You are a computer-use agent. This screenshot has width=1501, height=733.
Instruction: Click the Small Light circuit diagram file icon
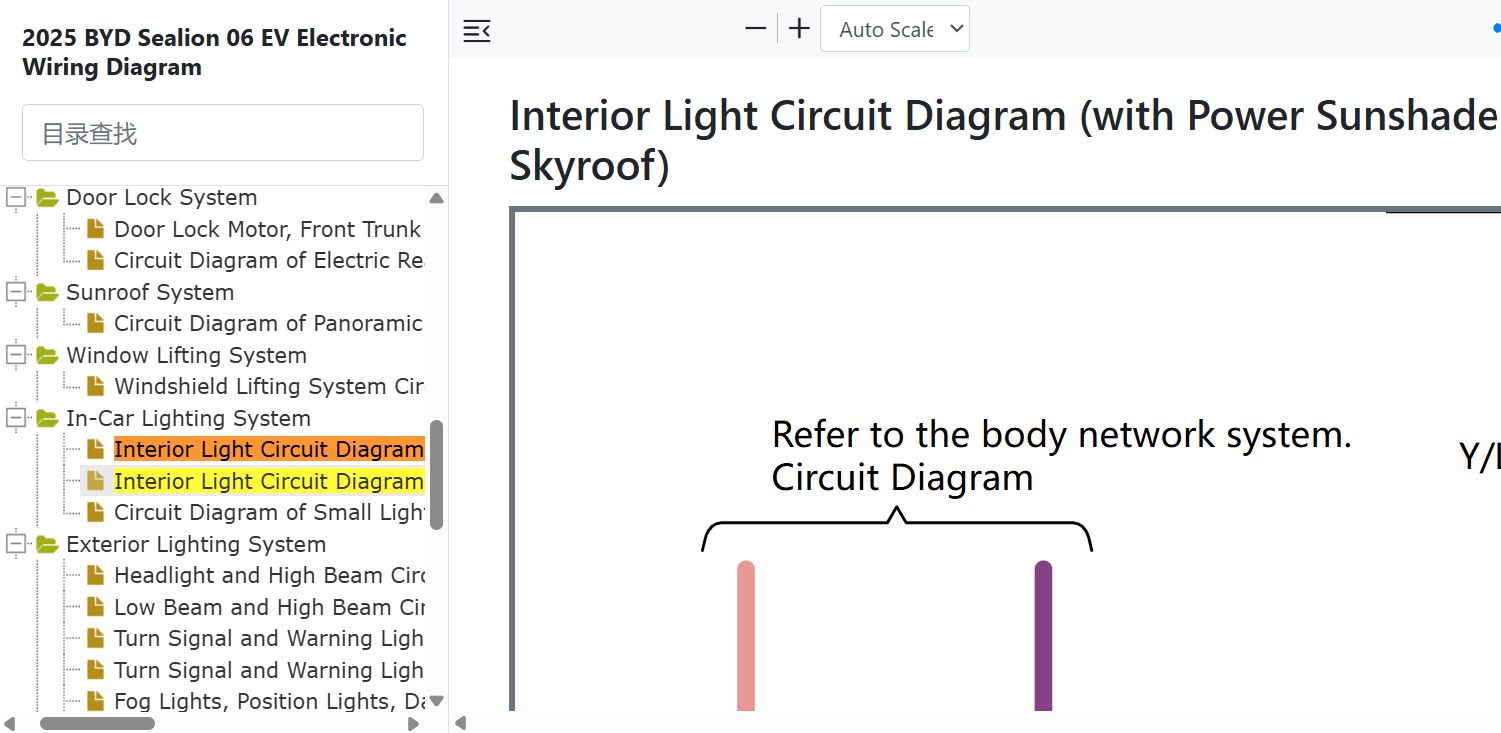(x=96, y=512)
